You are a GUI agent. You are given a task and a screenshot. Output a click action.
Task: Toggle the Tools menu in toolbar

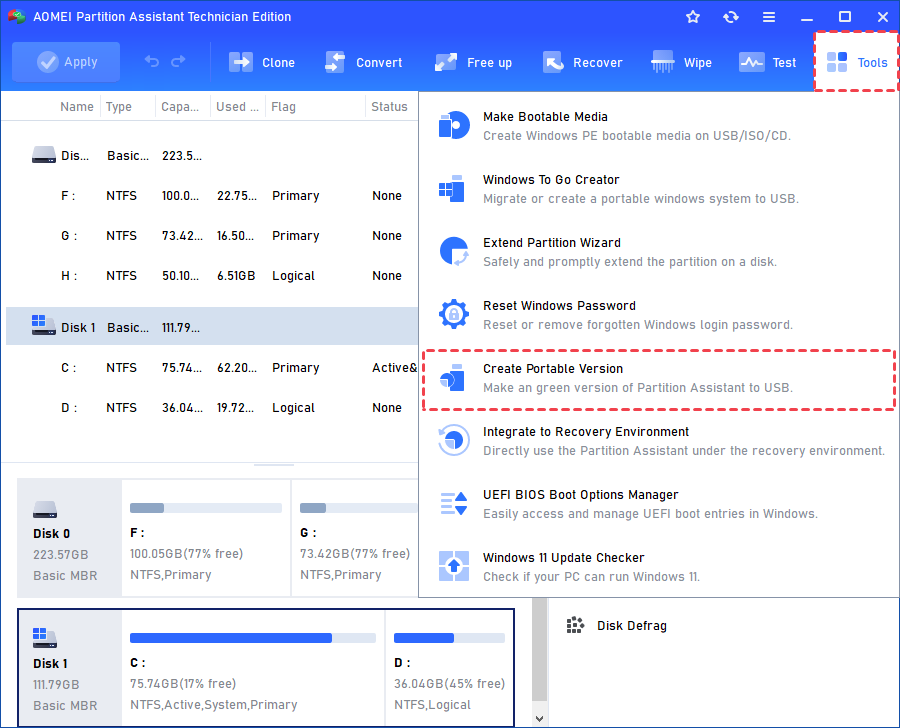856,62
